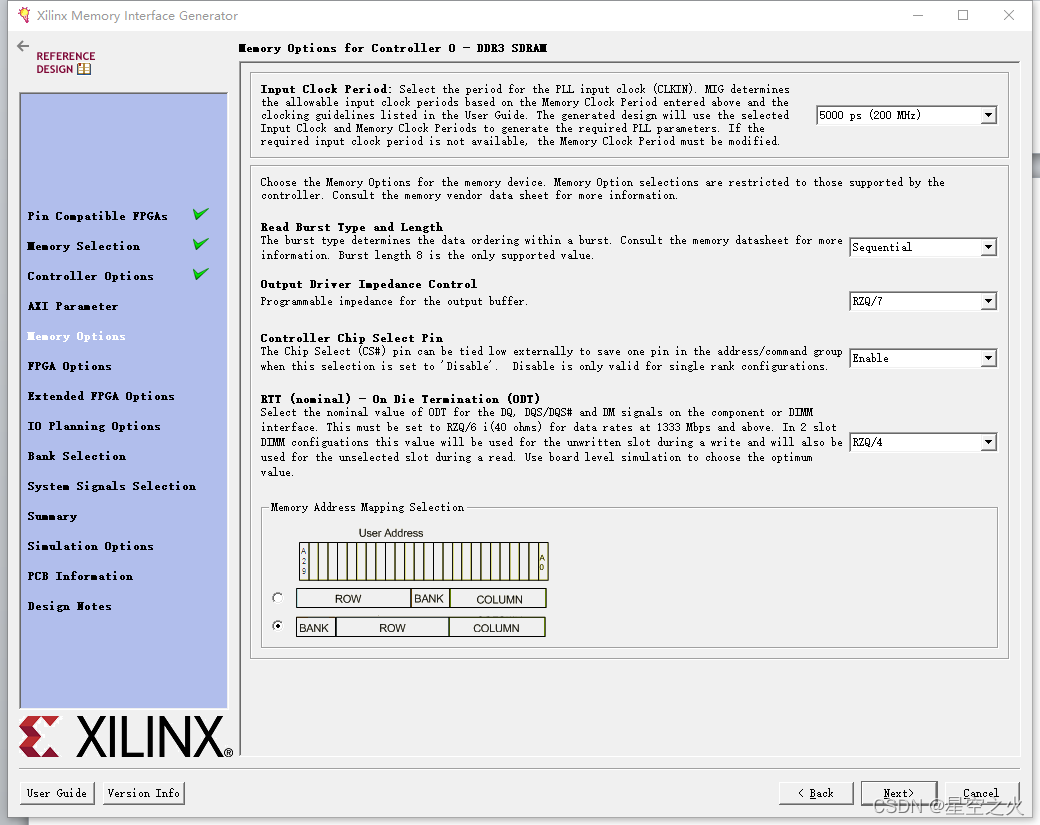Select BANK ROW COLUMN address mapping radio
The image size is (1040, 825).
click(x=278, y=625)
